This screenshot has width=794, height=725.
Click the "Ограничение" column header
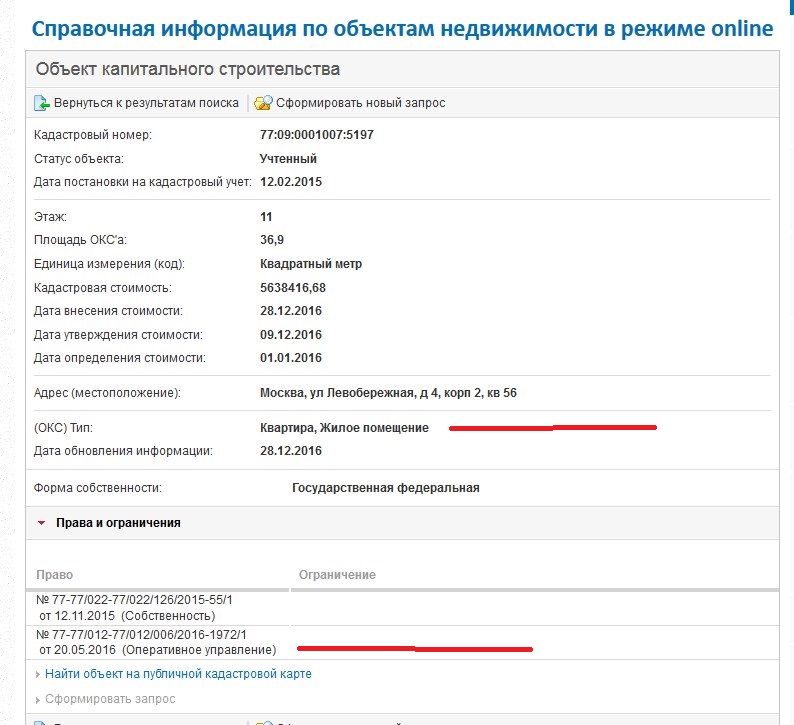pos(337,575)
